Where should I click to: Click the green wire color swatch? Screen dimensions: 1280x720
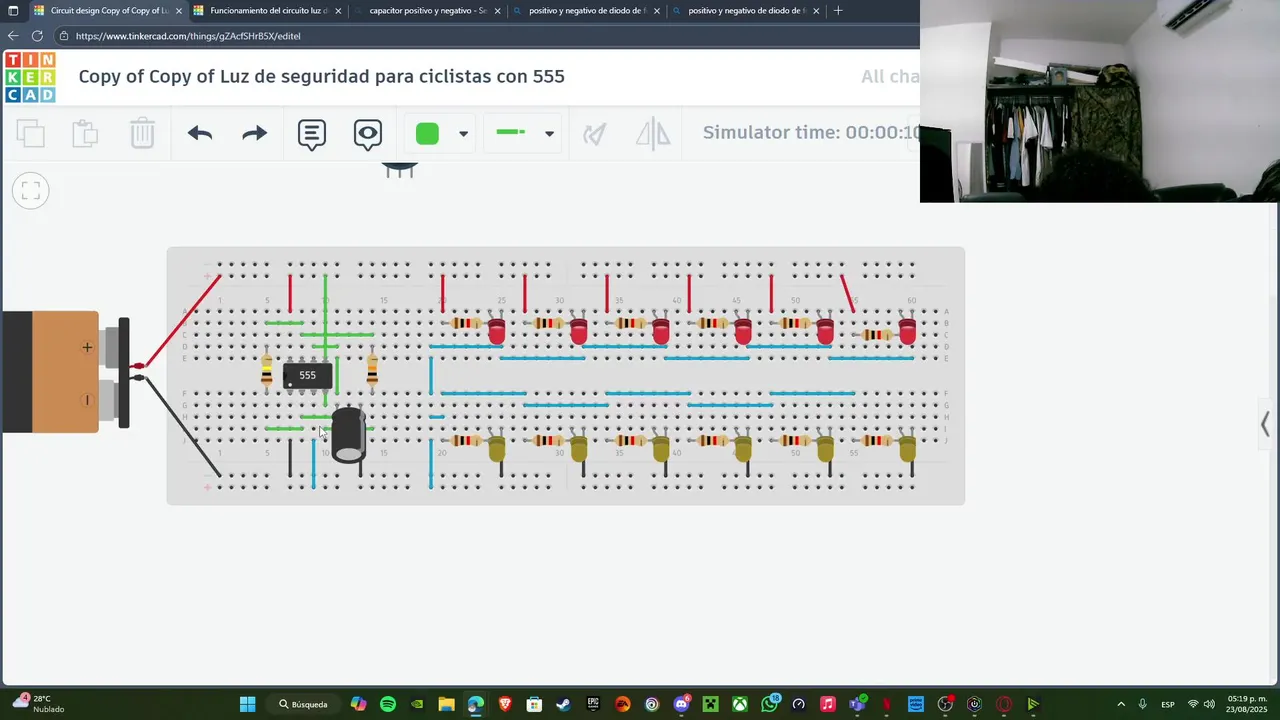(x=427, y=133)
